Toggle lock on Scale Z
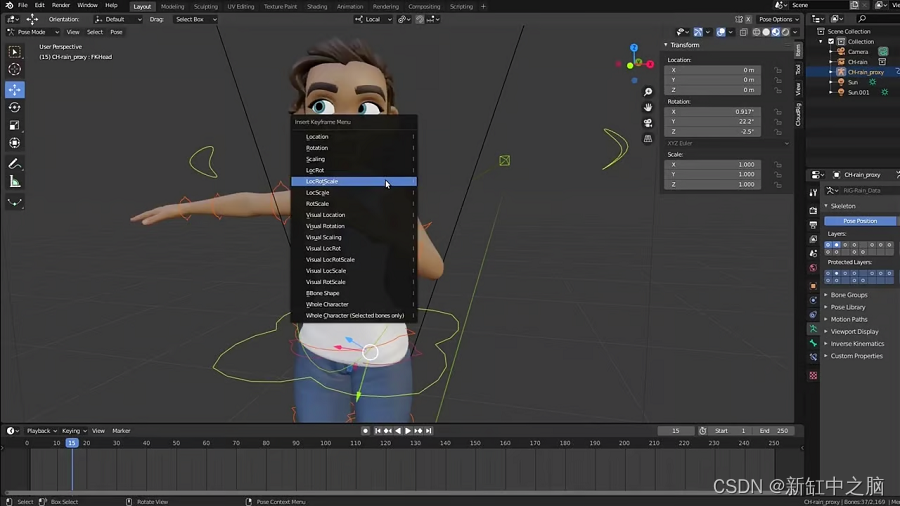Image resolution: width=900 pixels, height=506 pixels. coord(778,185)
